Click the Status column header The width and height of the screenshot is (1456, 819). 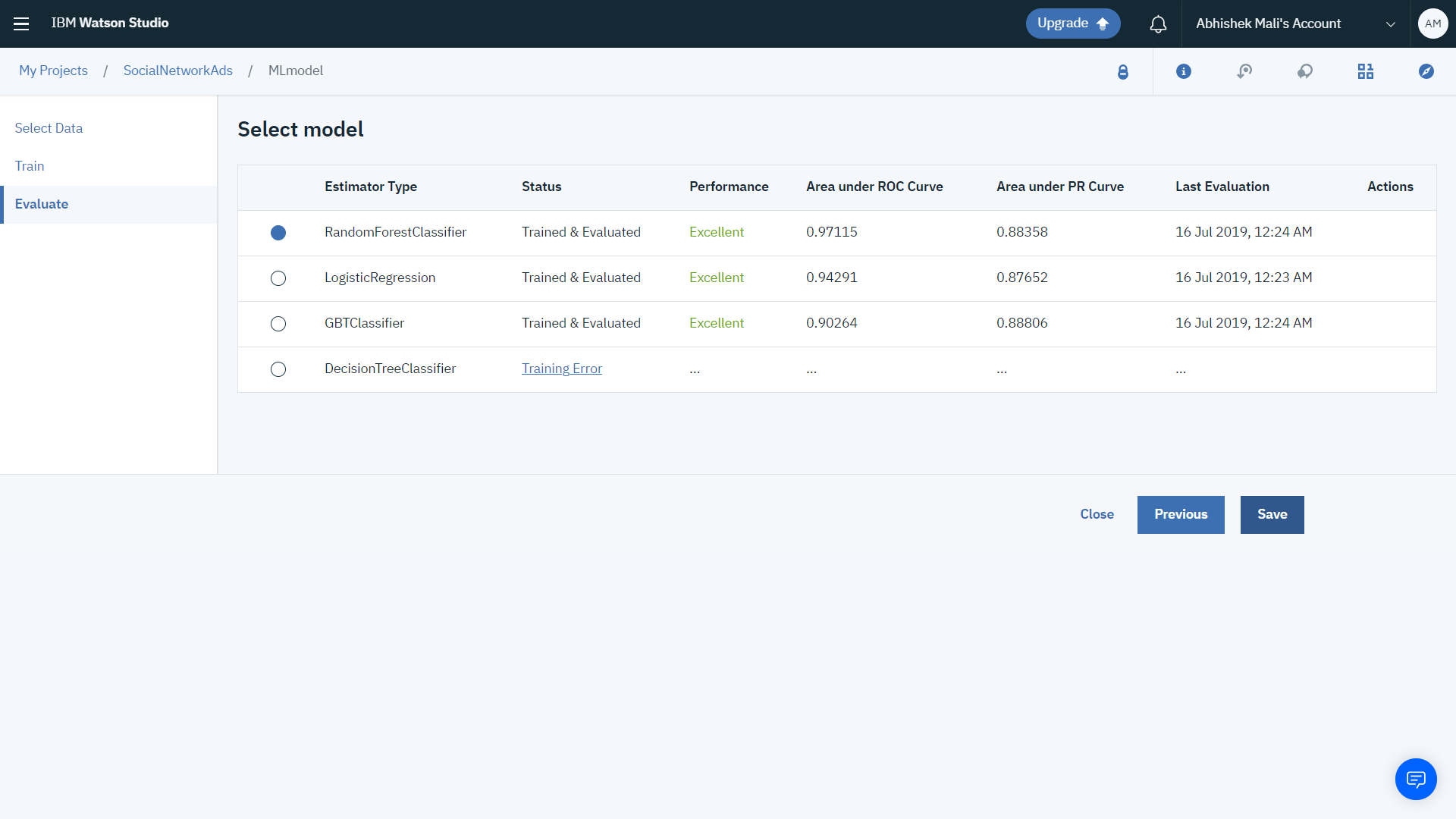[x=541, y=187]
